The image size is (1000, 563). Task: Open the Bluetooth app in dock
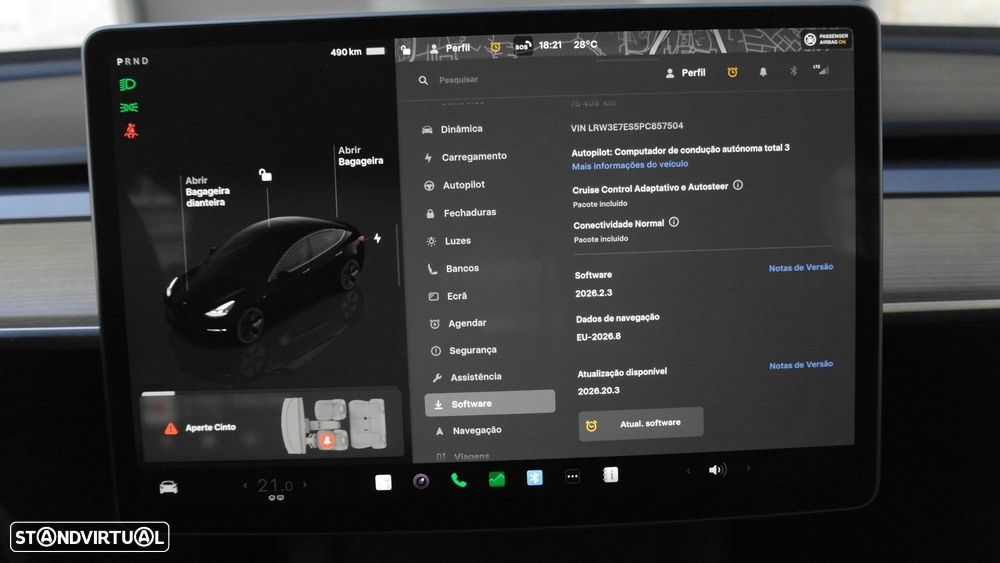click(534, 477)
